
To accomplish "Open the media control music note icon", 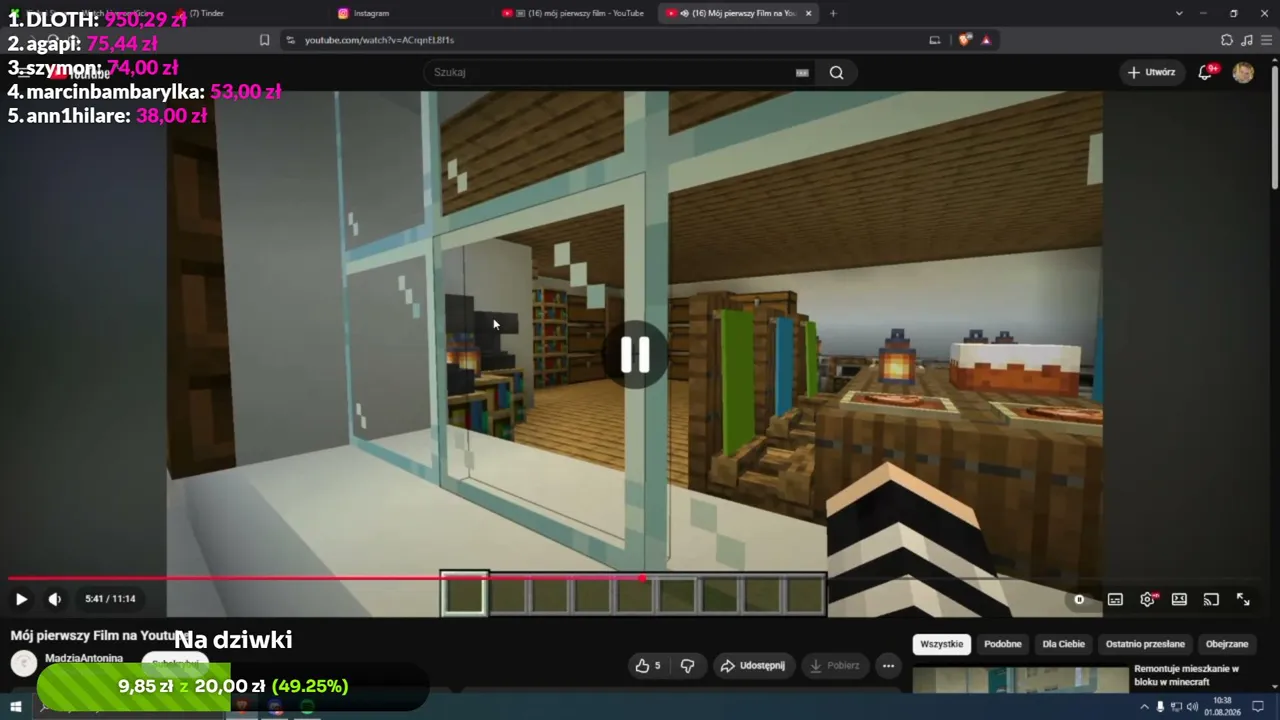I will (1247, 40).
